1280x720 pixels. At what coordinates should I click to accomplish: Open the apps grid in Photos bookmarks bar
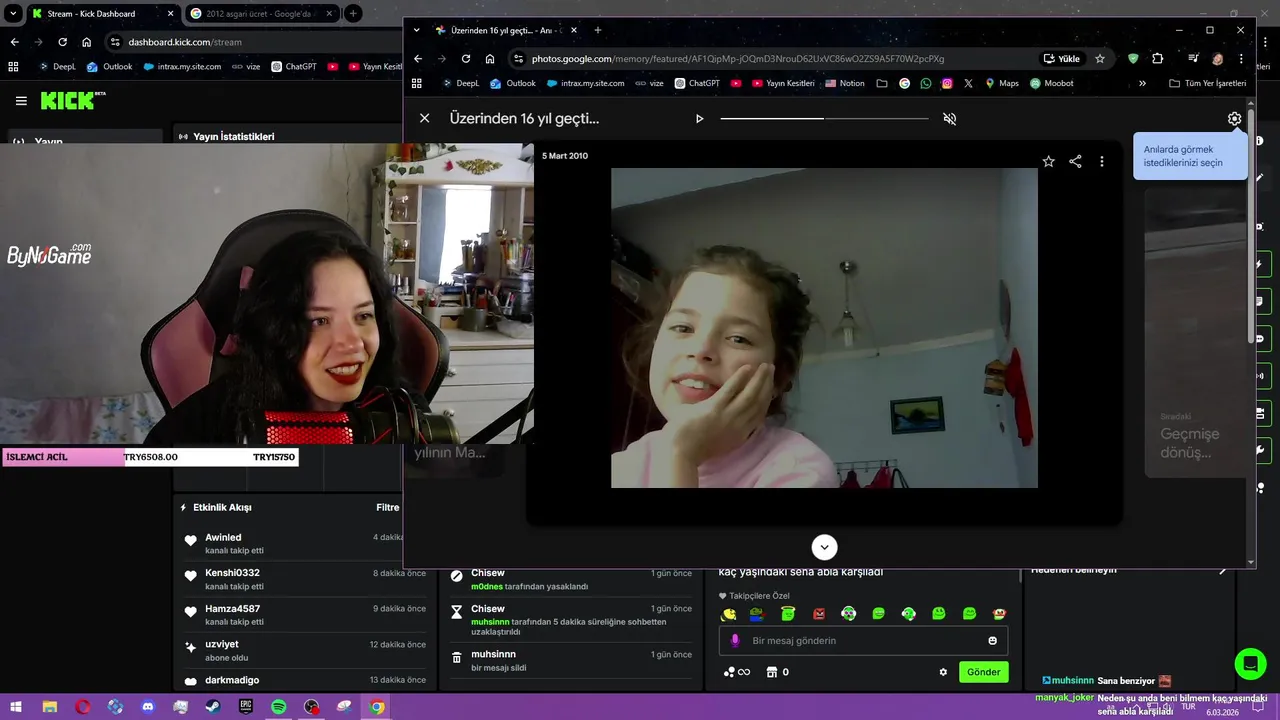(417, 83)
